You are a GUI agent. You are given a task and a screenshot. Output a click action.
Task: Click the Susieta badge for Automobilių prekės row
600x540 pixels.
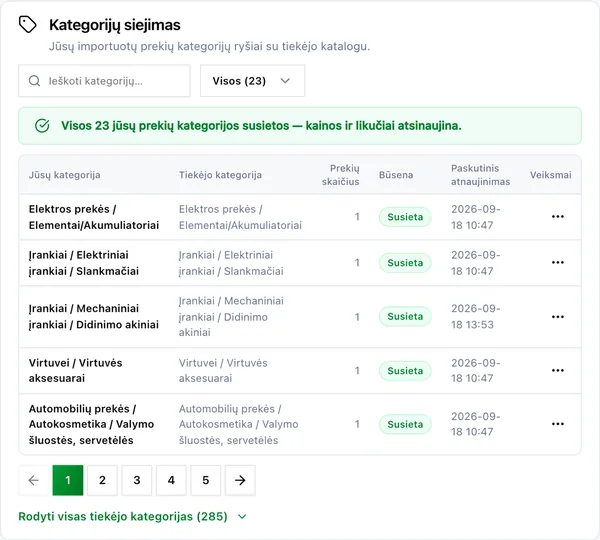(x=405, y=424)
